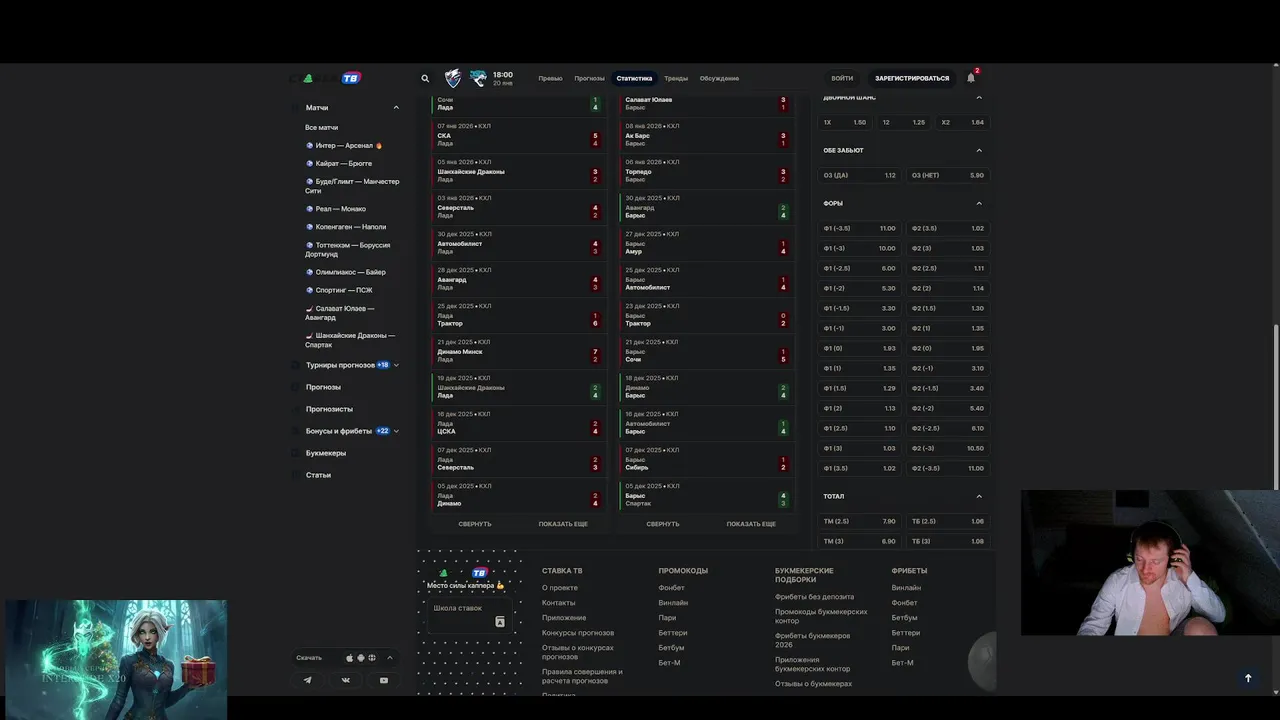Click Показать еще under the Лада matches list
The height and width of the screenshot is (720, 1280).
pos(563,524)
